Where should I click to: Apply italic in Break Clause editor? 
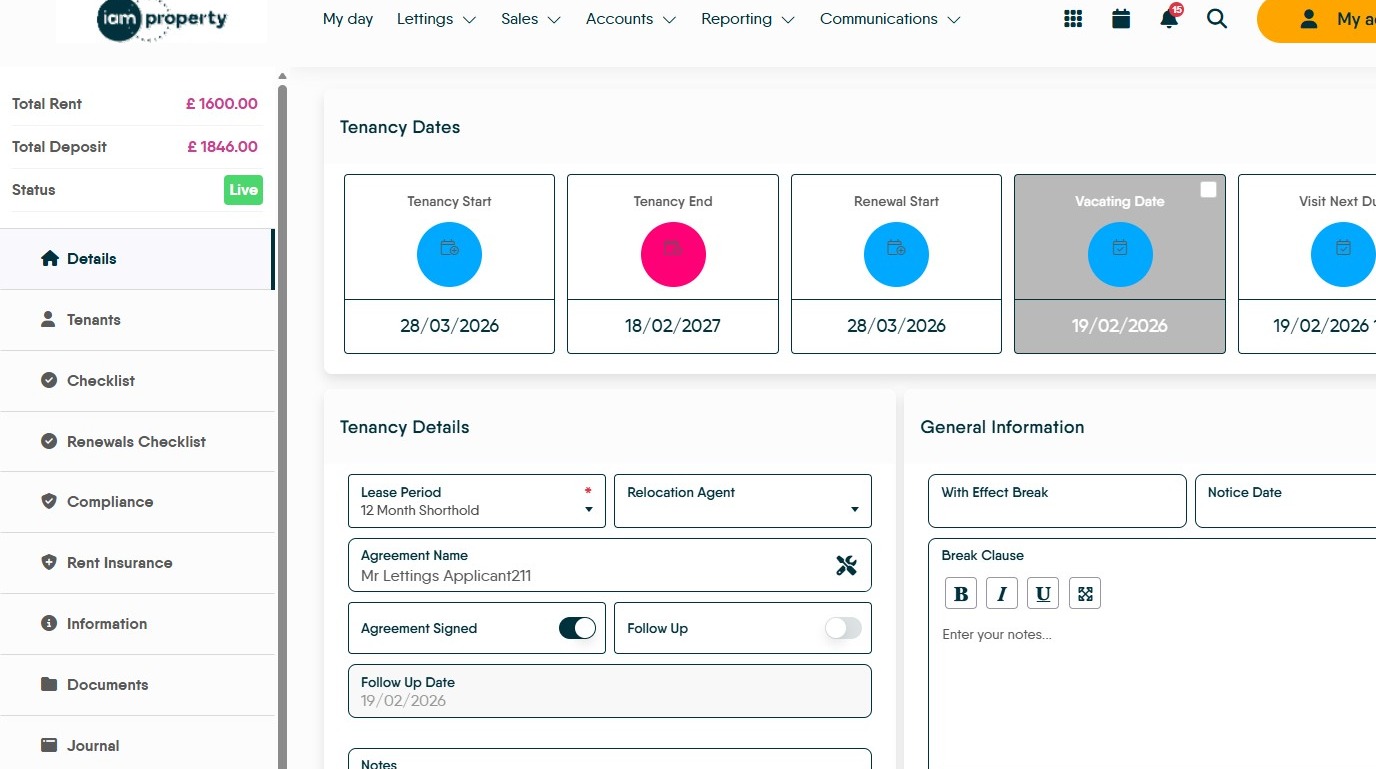(x=1002, y=594)
